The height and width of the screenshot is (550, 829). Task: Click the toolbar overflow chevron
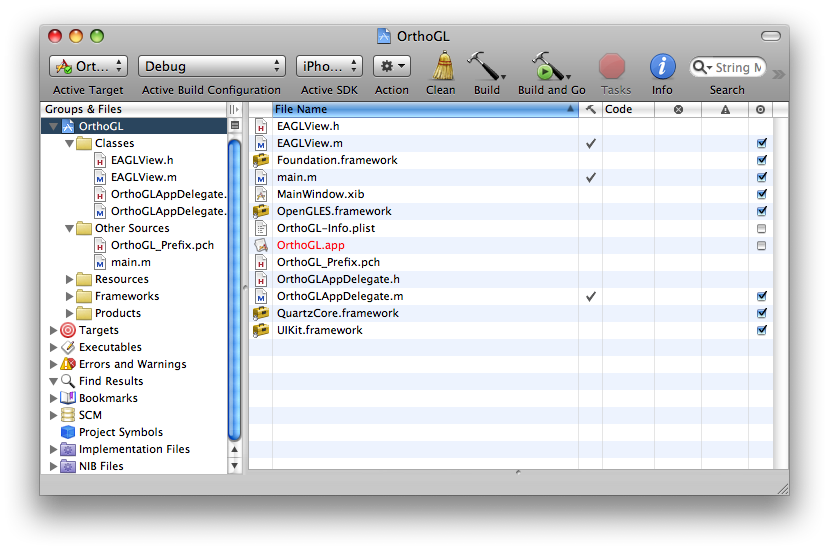pos(778,74)
